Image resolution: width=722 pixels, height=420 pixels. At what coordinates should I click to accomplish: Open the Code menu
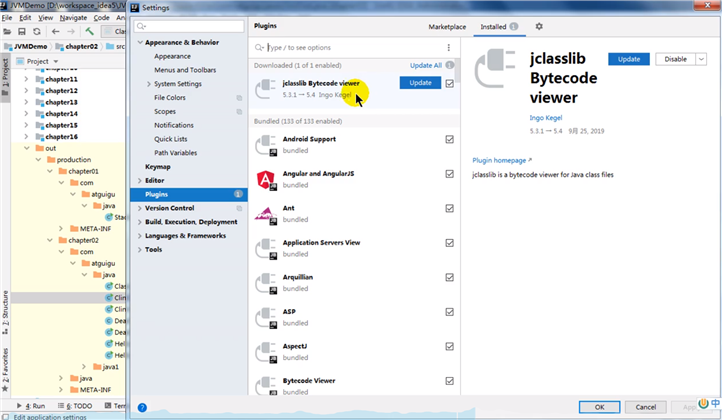point(101,18)
